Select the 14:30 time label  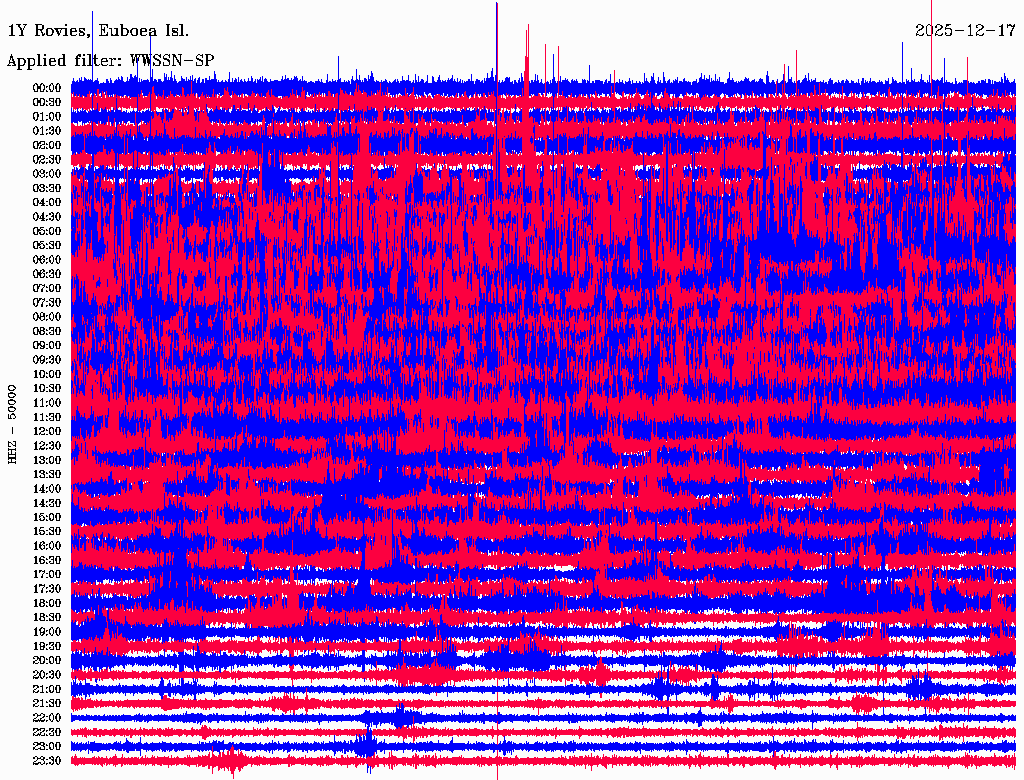pos(47,503)
